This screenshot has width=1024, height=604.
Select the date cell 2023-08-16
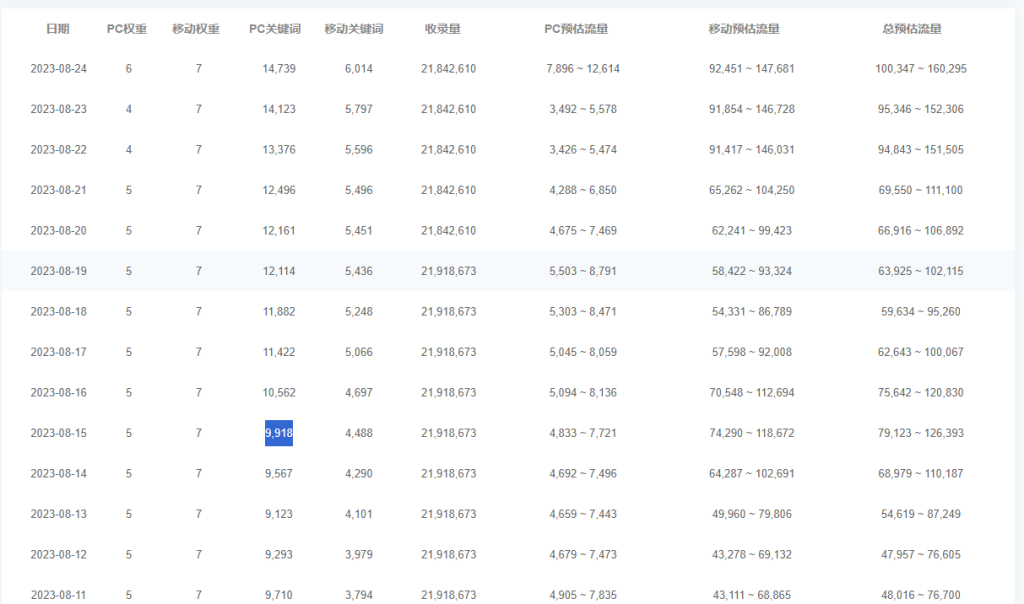(58, 392)
